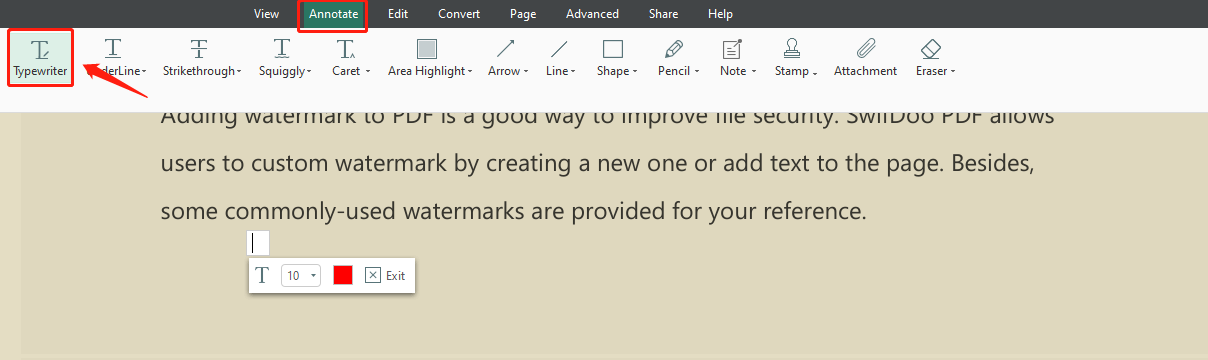This screenshot has width=1208, height=360.
Task: Expand the Pencil dropdown arrow
Action: coord(697,72)
